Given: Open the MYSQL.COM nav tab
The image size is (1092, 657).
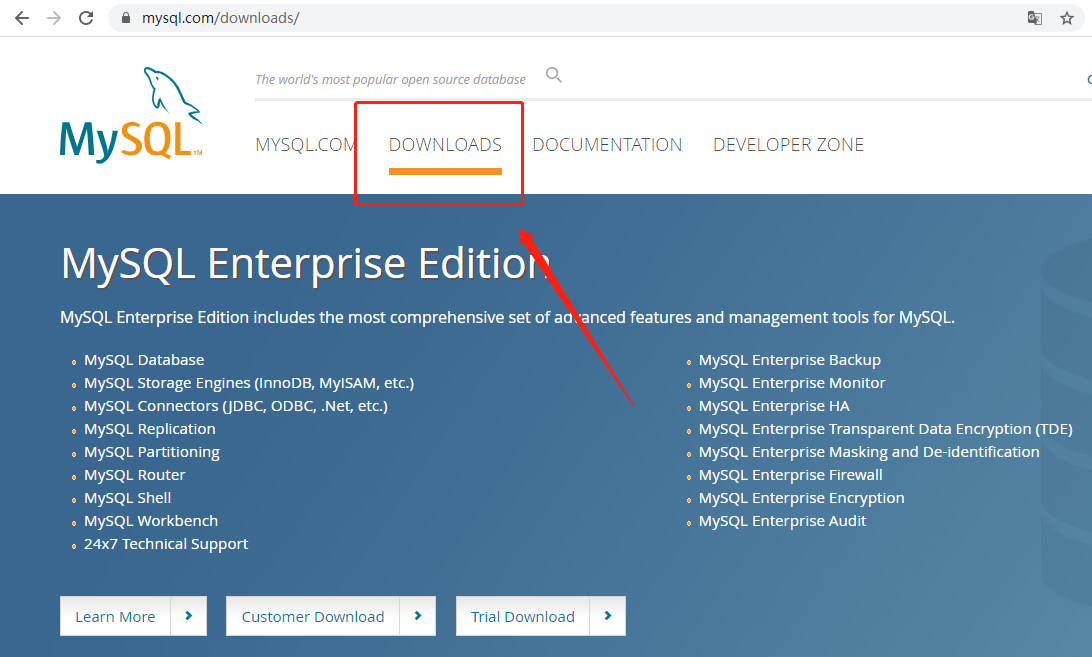Looking at the screenshot, I should 305,144.
